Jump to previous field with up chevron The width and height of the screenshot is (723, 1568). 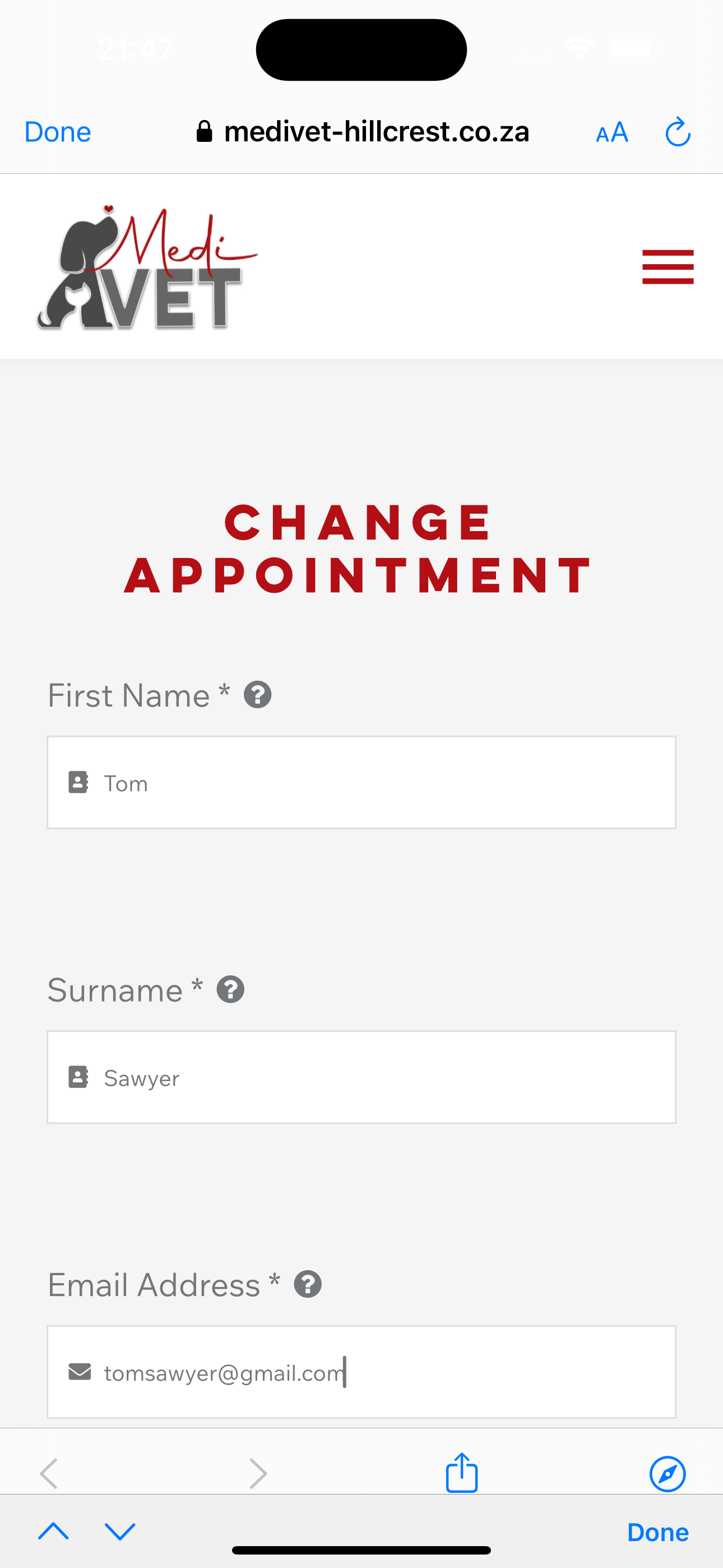[54, 1530]
